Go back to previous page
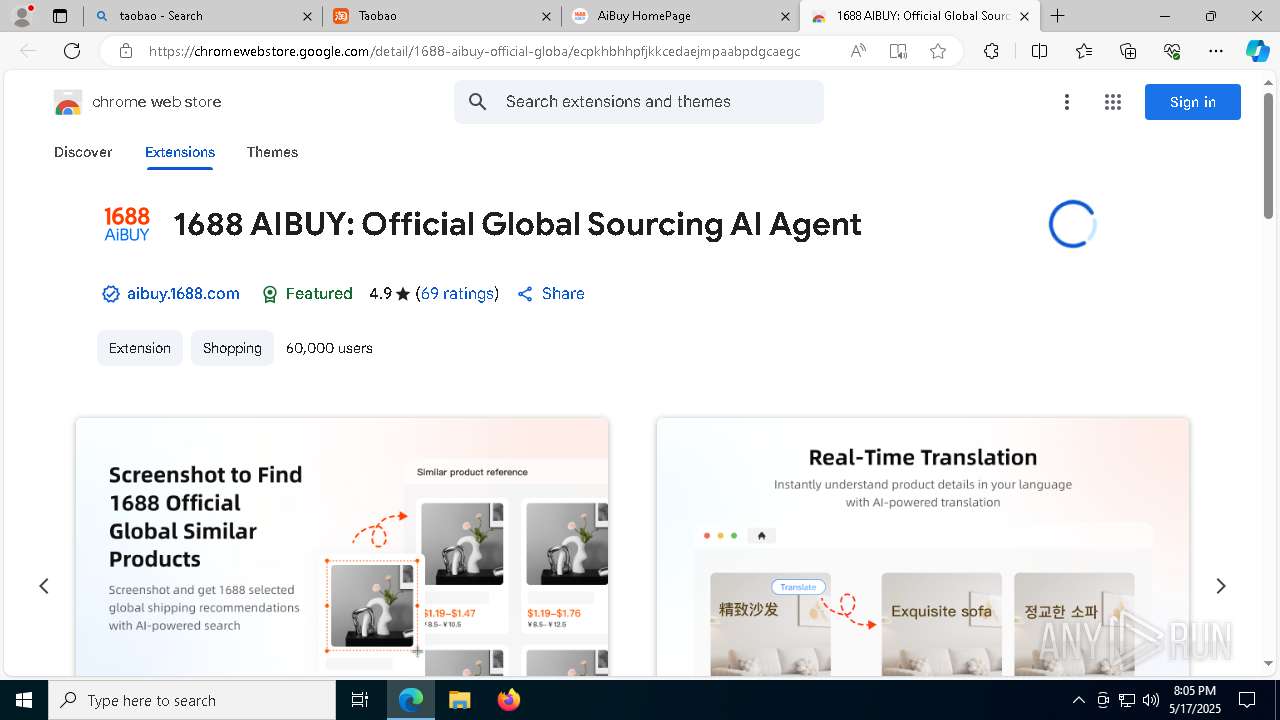The width and height of the screenshot is (1280, 720). pos(28,51)
